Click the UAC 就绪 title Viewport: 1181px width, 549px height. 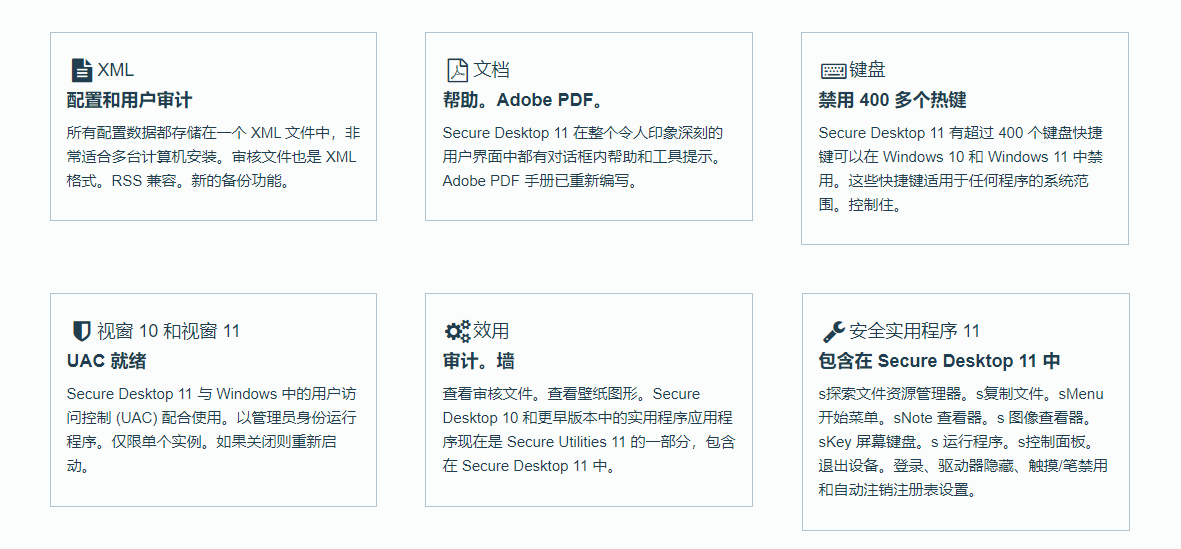(x=107, y=361)
